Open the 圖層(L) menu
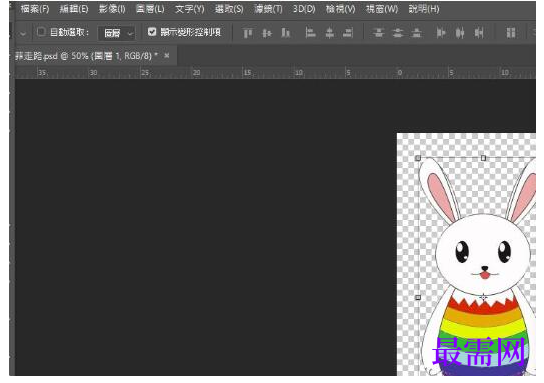This screenshot has height=383, width=544. pyautogui.click(x=150, y=9)
